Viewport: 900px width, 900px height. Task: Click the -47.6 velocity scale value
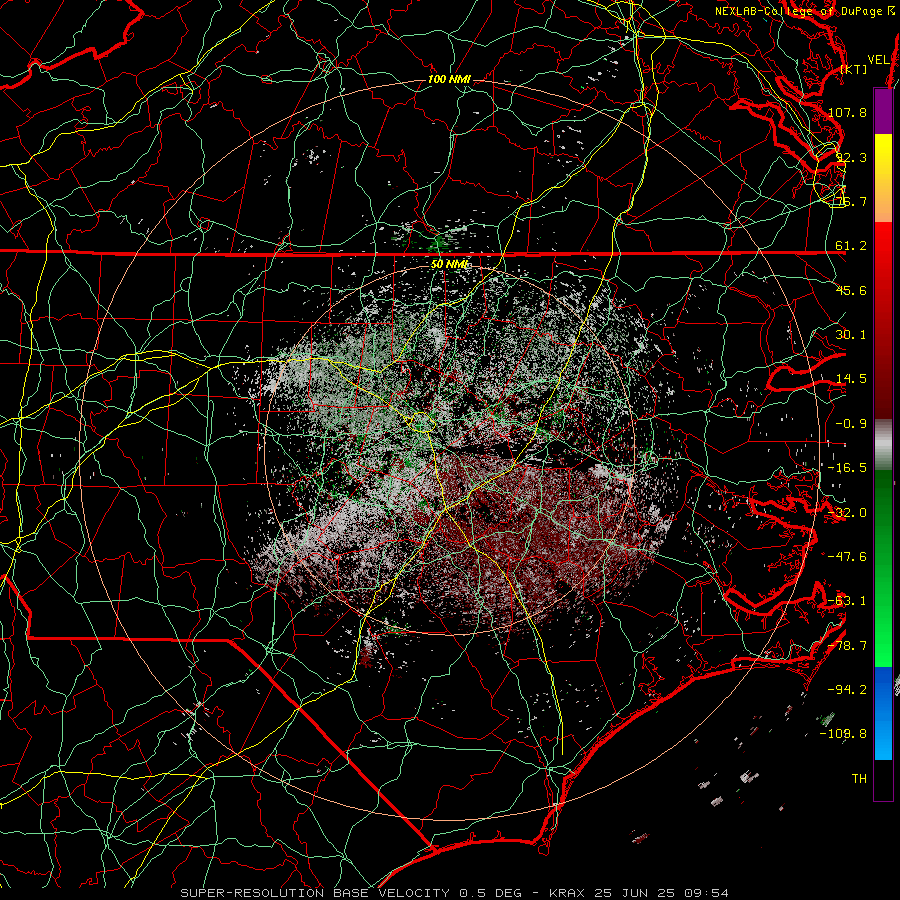point(847,557)
